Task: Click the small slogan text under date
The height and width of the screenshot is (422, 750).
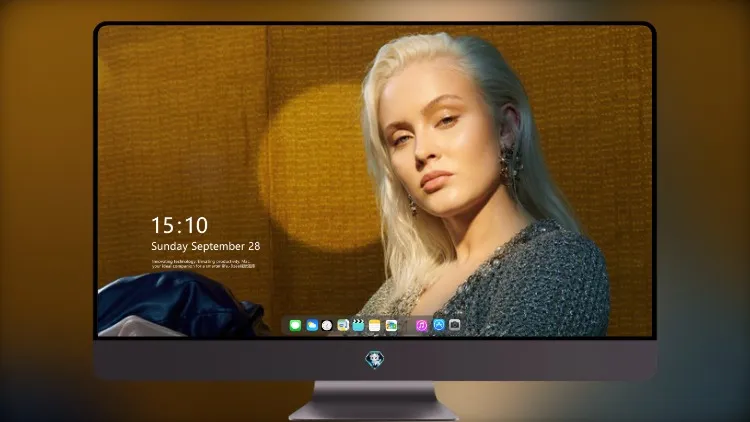Action: (x=204, y=264)
